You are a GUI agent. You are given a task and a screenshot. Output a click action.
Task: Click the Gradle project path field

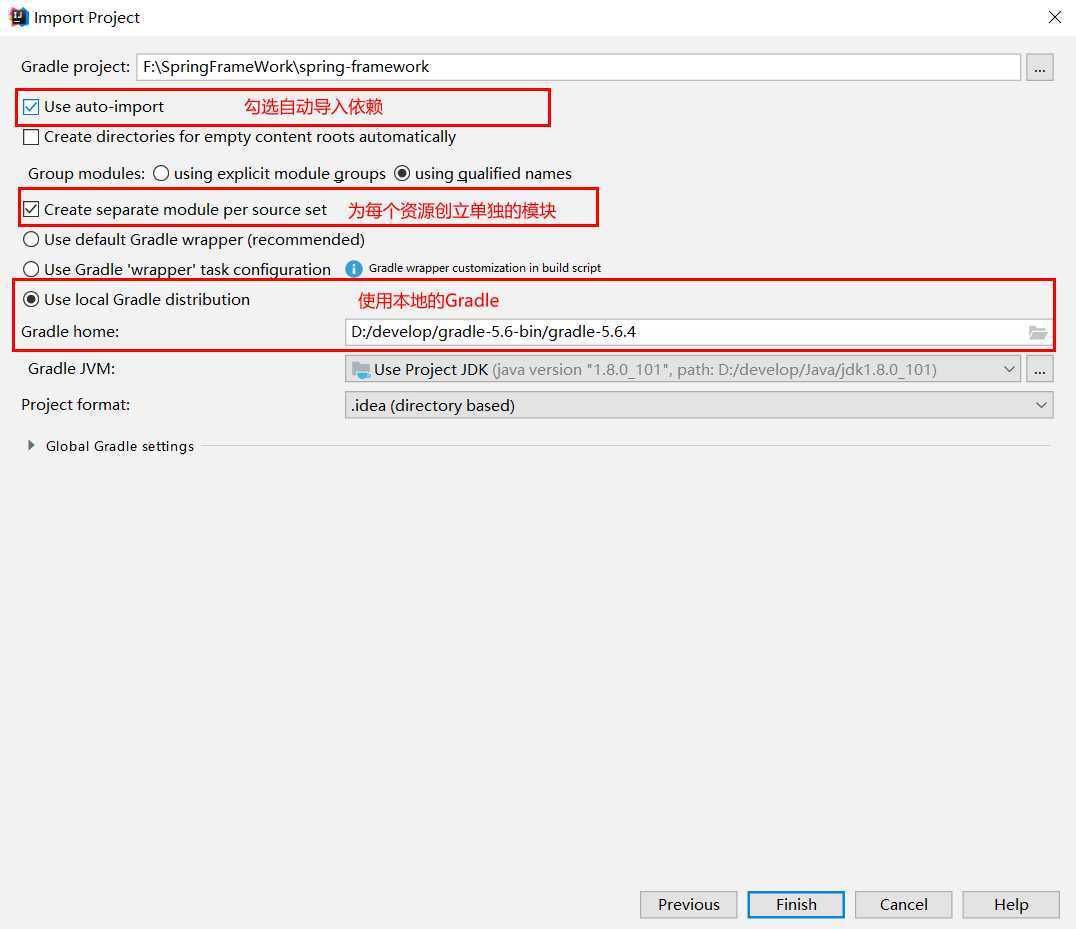click(578, 67)
